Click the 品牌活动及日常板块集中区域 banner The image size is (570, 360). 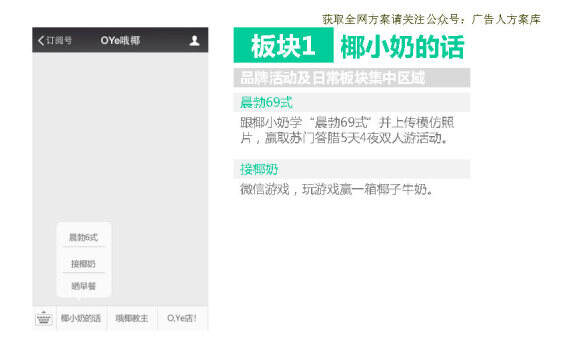tap(352, 78)
